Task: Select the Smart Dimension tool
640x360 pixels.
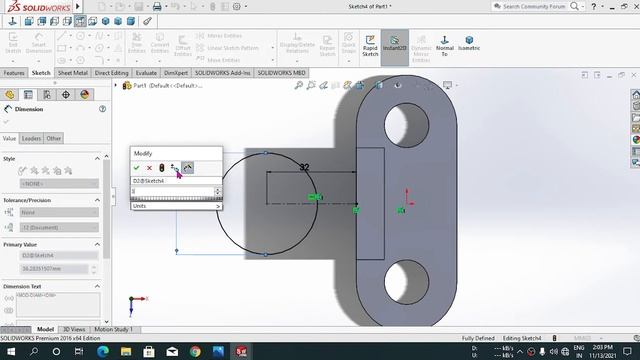Action: tap(39, 43)
